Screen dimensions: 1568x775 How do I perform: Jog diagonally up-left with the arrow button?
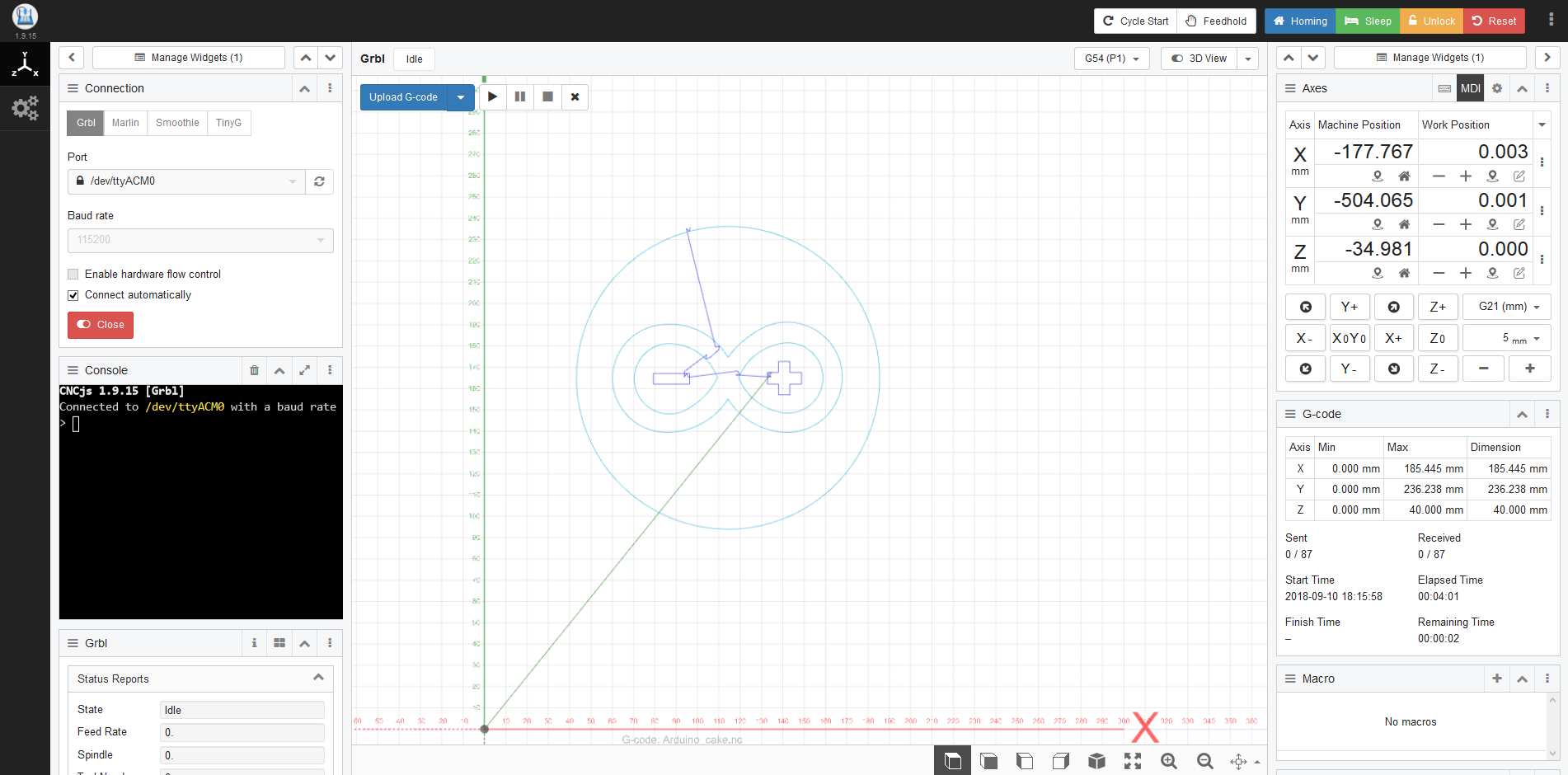1306,307
